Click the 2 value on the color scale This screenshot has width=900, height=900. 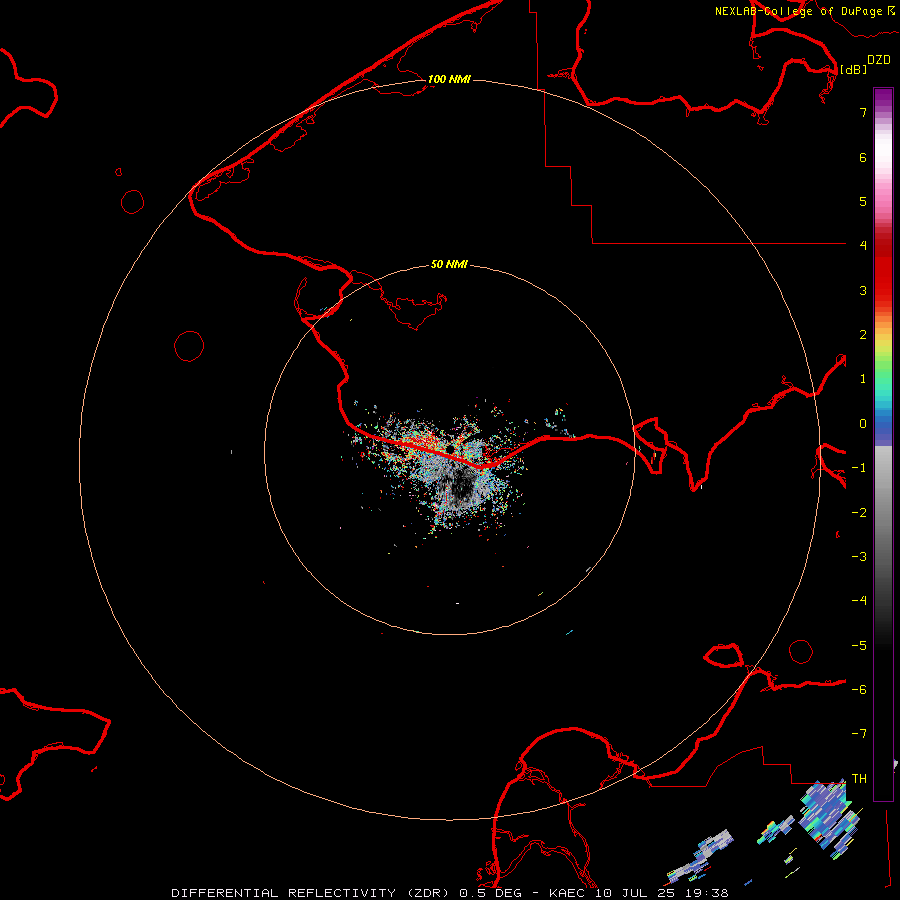[863, 335]
